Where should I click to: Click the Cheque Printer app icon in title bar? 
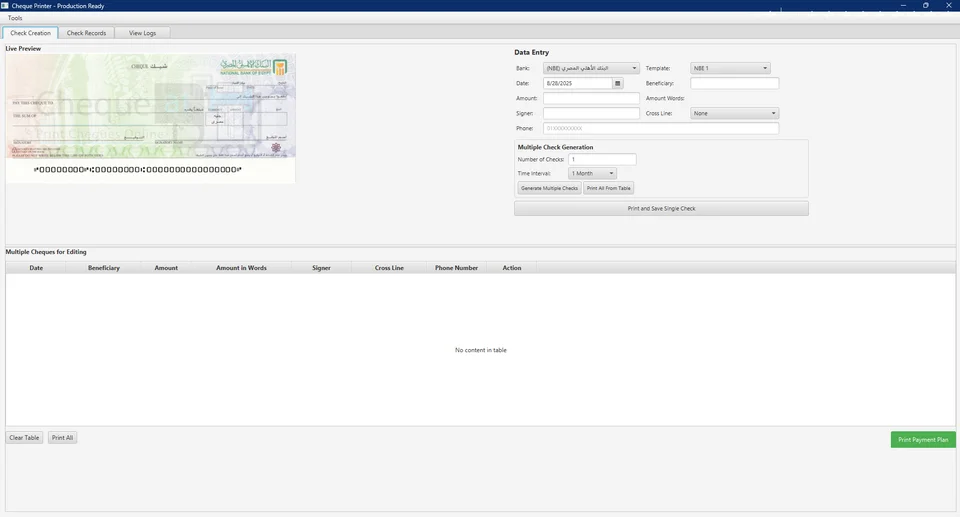point(5,6)
